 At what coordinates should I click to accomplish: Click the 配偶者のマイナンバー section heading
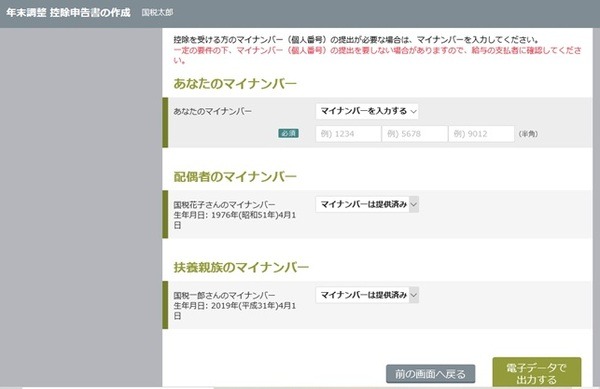235,176
